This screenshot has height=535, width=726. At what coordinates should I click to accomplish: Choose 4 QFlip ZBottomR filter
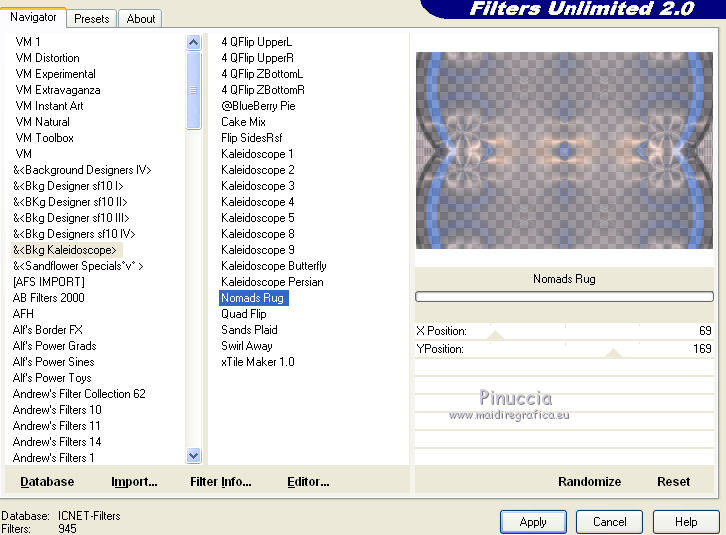263,90
